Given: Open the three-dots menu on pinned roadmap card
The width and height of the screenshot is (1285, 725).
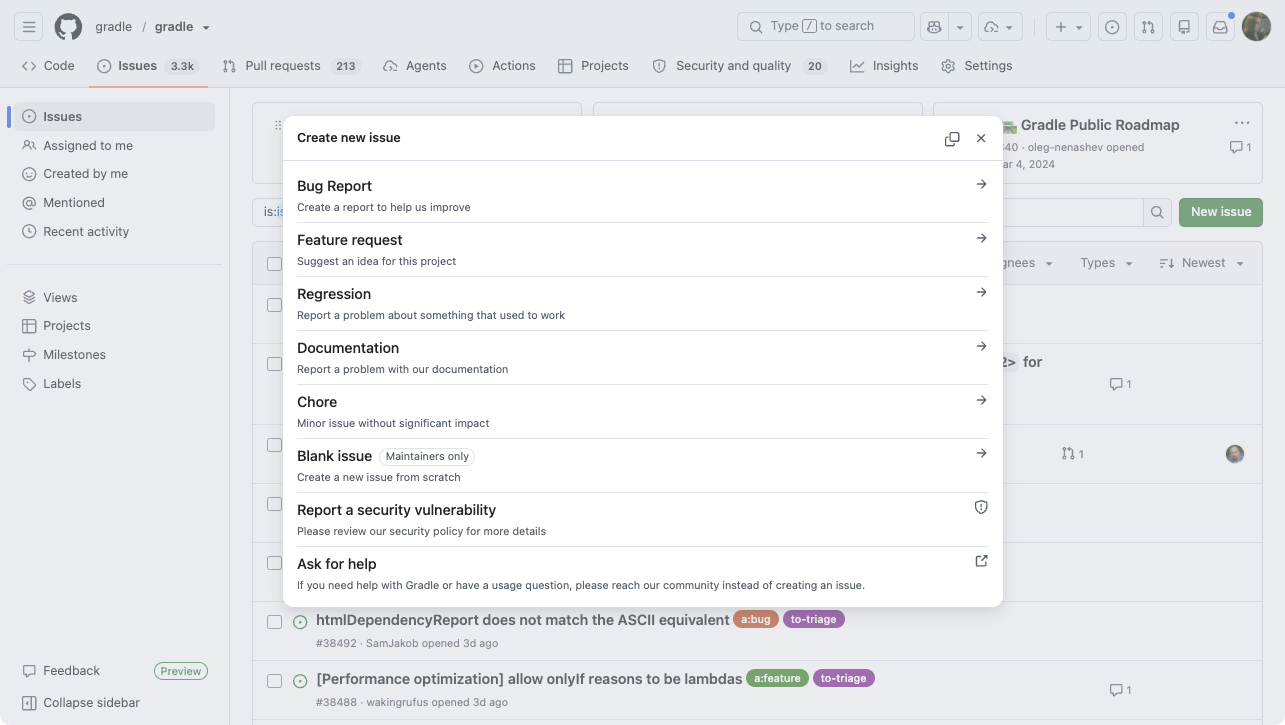Looking at the screenshot, I should pos(1242,123).
